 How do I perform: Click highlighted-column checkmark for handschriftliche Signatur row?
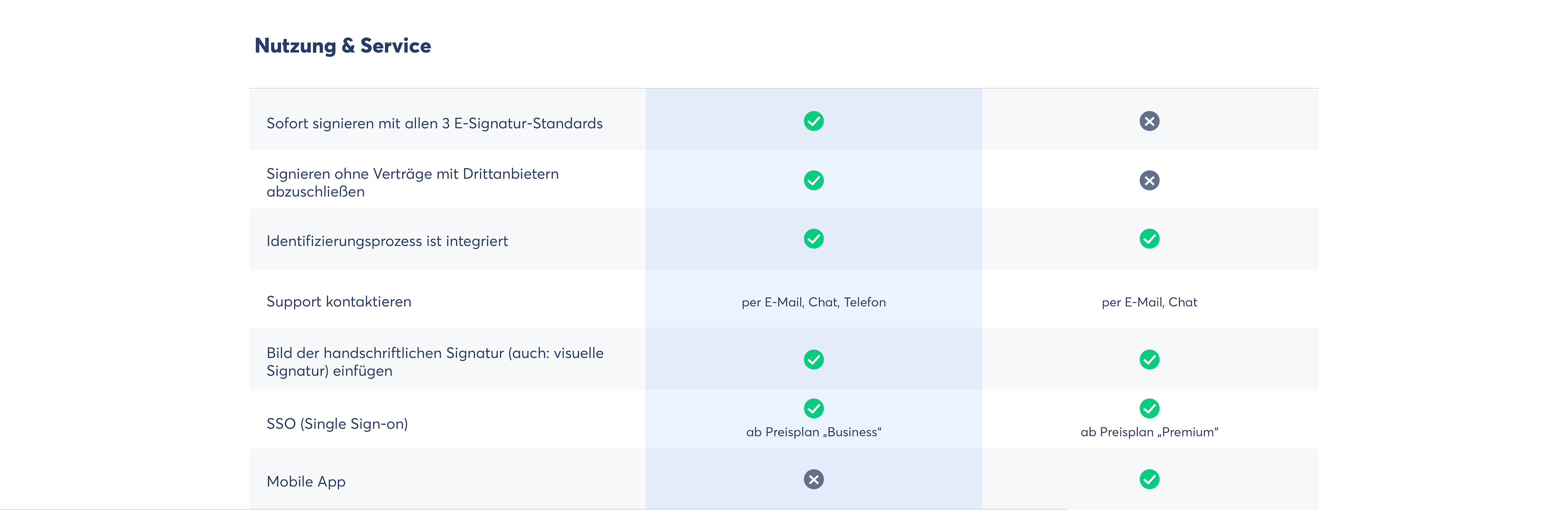tap(813, 360)
